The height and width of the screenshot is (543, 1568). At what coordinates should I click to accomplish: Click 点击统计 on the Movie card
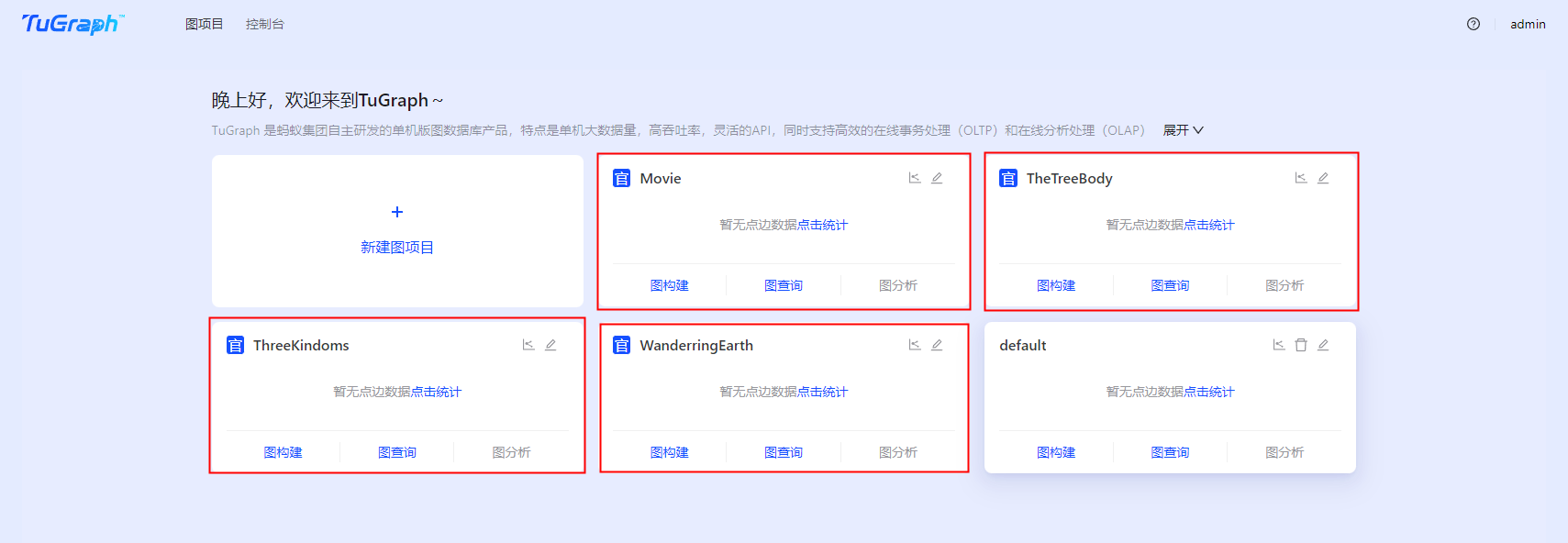point(822,225)
